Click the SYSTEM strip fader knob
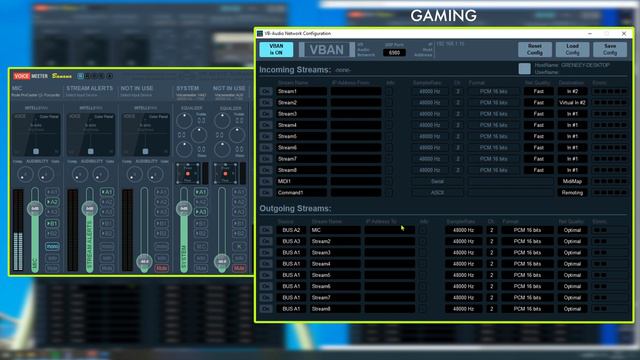640x360 pixels. click(184, 209)
